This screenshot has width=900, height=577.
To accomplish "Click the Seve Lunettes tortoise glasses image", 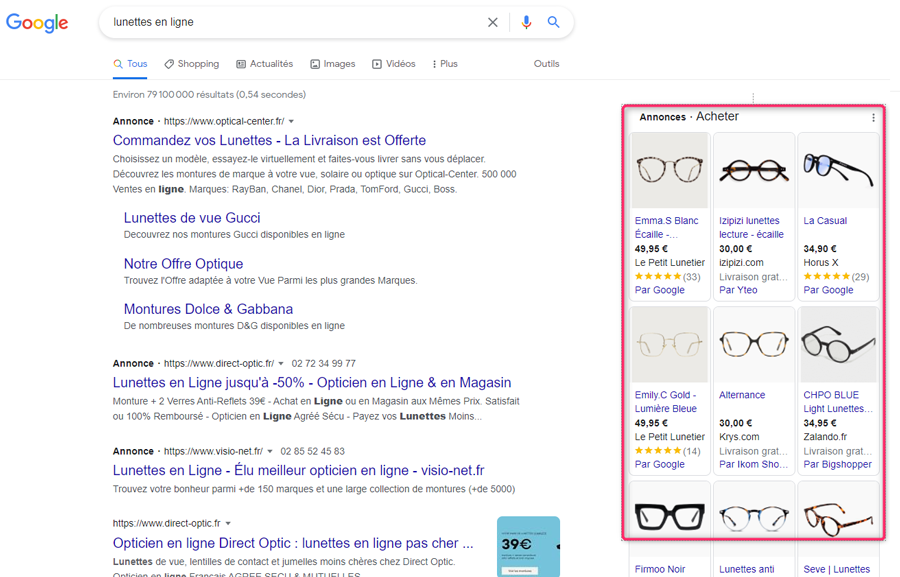I will tap(838, 518).
